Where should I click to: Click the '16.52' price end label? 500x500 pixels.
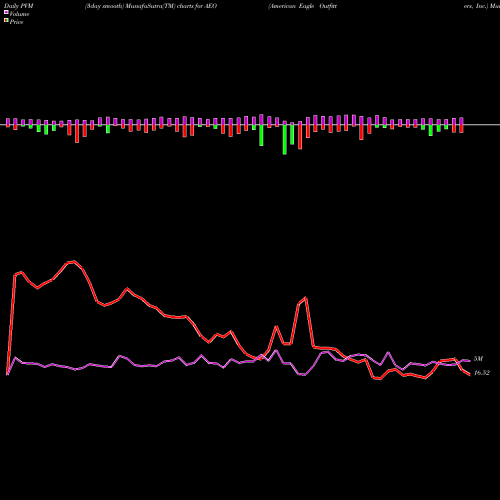pos(482,373)
